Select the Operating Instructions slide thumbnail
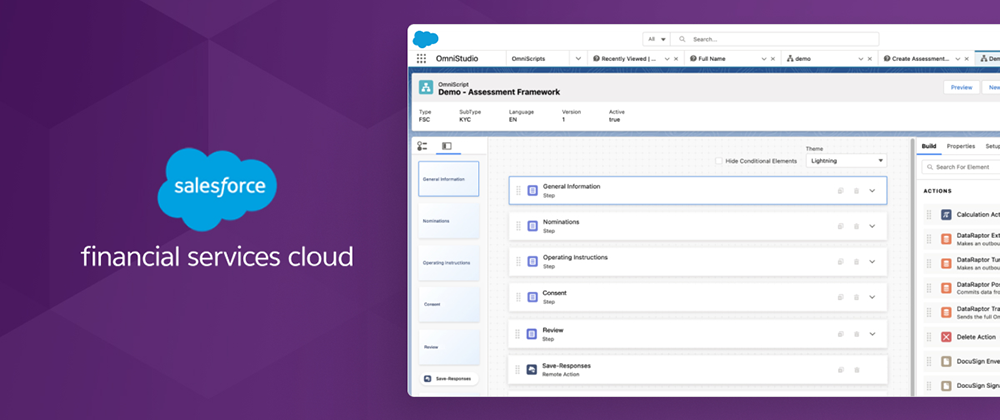The height and width of the screenshot is (420, 1000). [448, 263]
